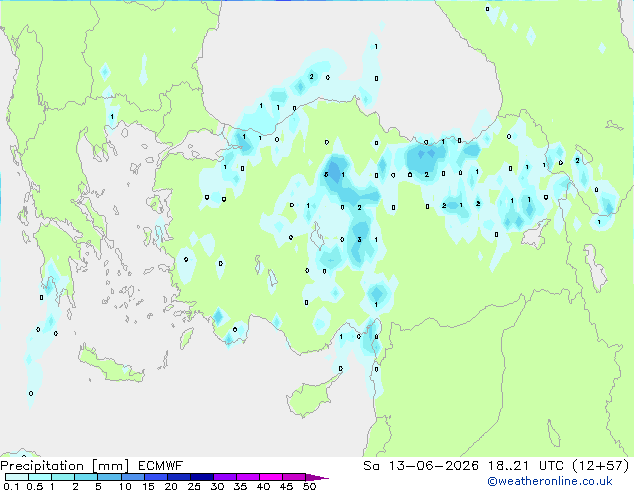Click the date text 'Sa 13-06-2026'
Image resolution: width=634 pixels, height=490 pixels.
421,466
